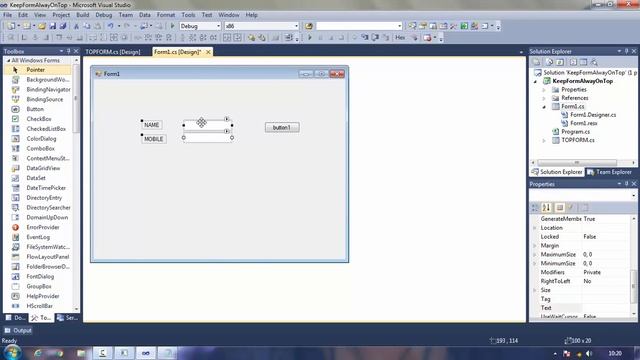Click the Save All toolbar icon
Viewport: 640px width, 360px height.
[63, 26]
